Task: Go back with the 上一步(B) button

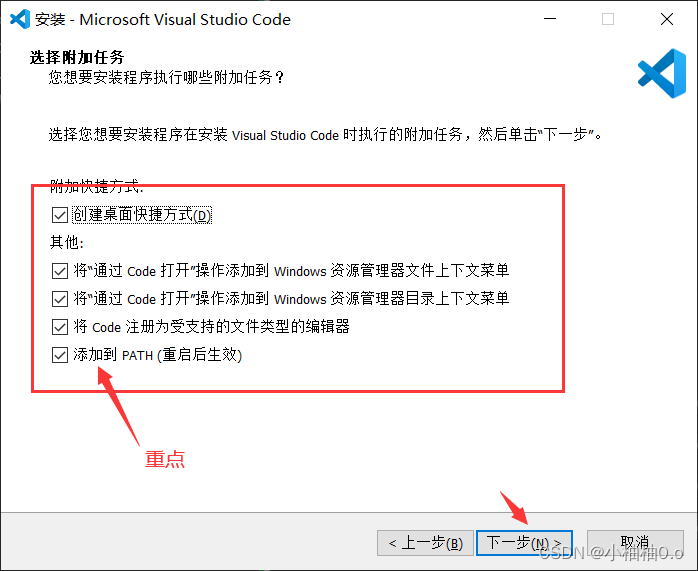Action: coord(425,543)
